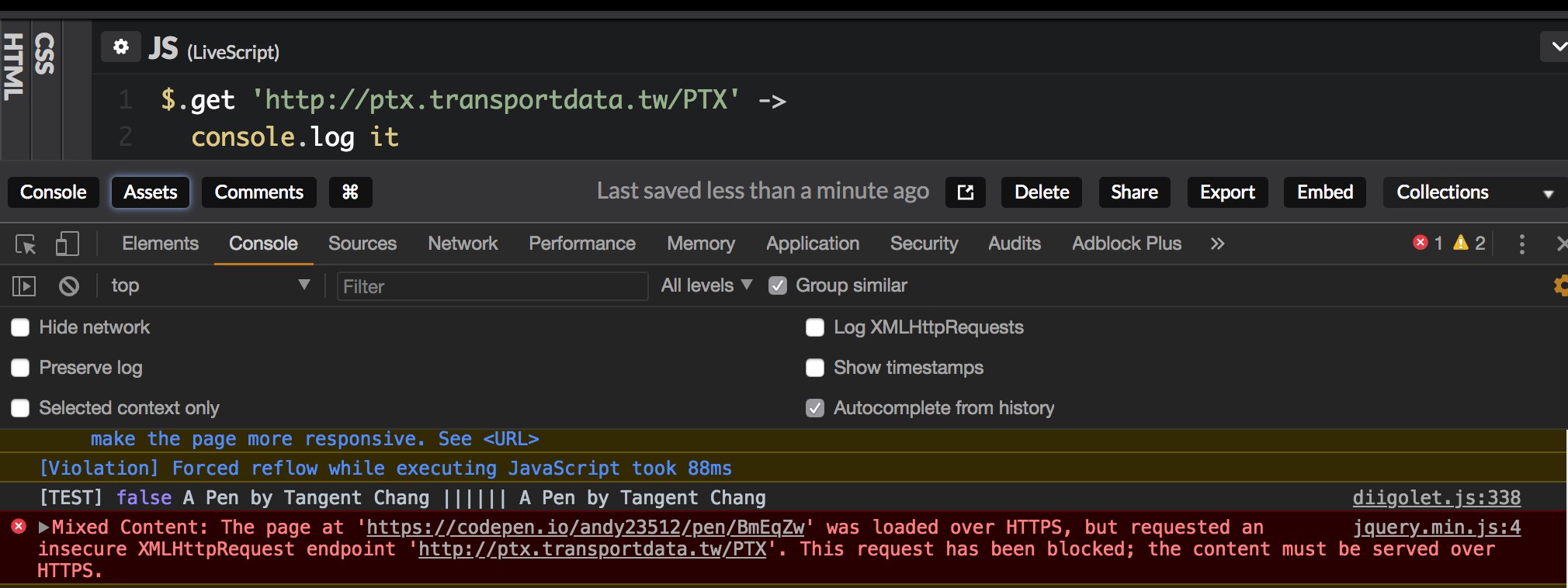
Task: Click the red error count icon
Action: 1421,243
